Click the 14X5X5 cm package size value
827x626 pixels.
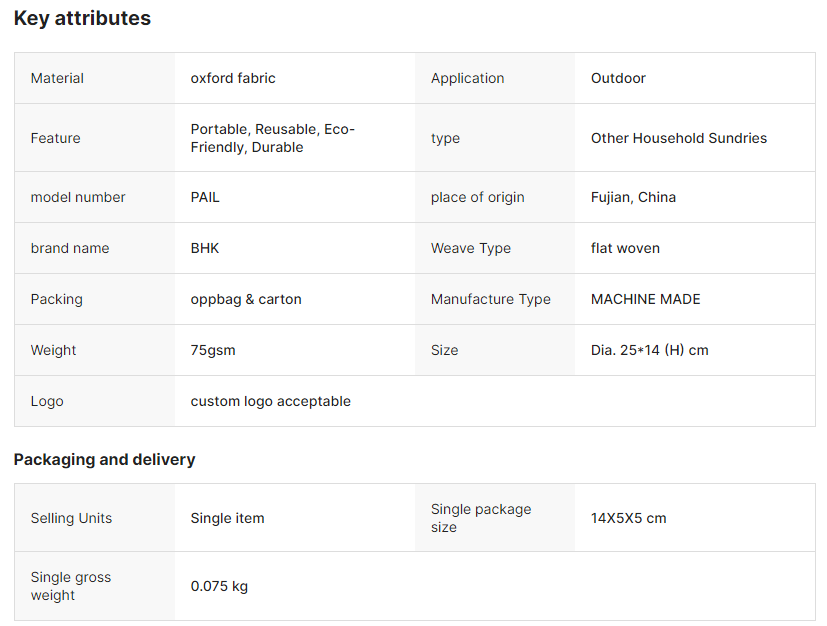click(x=628, y=518)
